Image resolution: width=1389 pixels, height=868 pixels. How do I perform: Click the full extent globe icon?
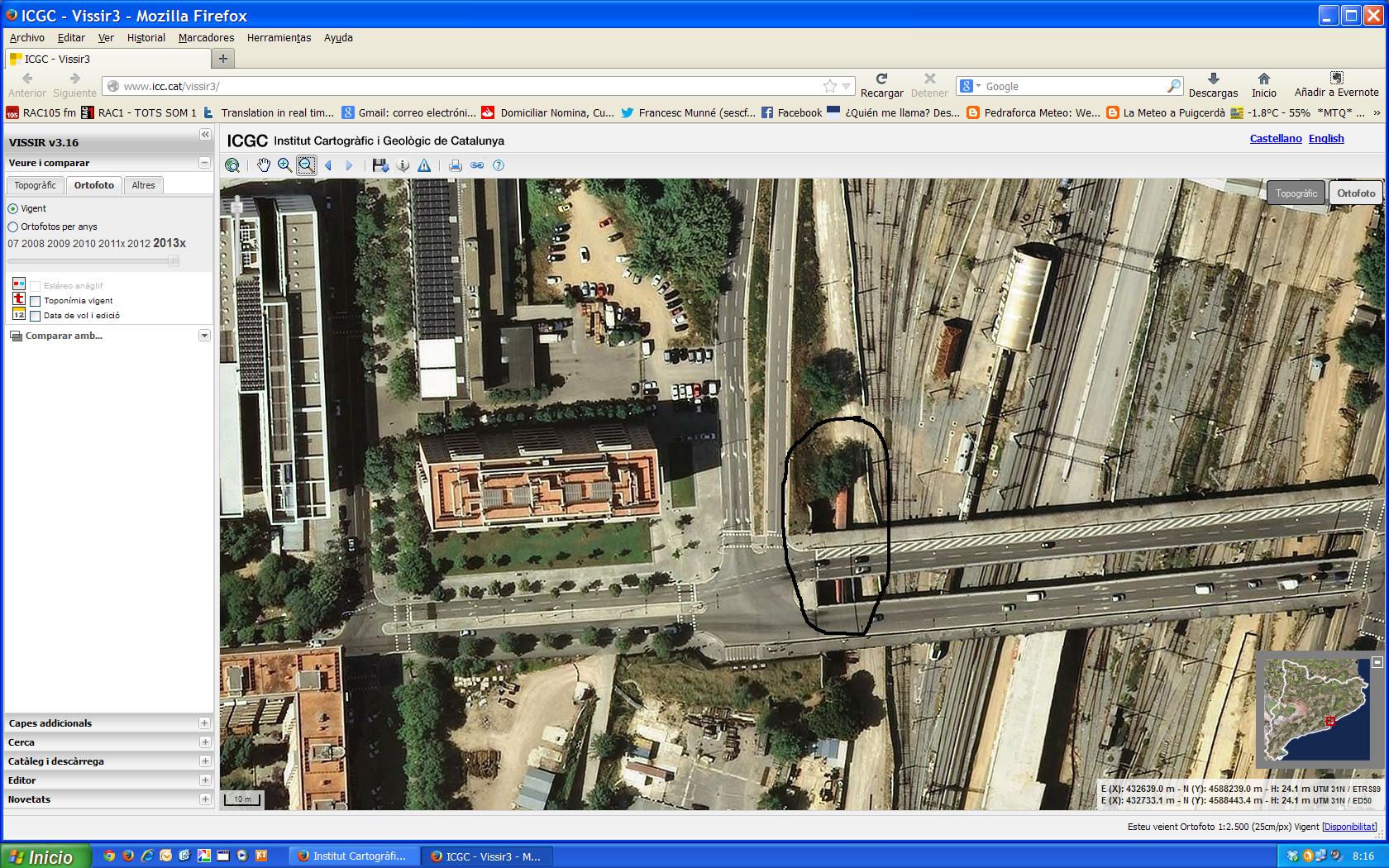[x=232, y=165]
